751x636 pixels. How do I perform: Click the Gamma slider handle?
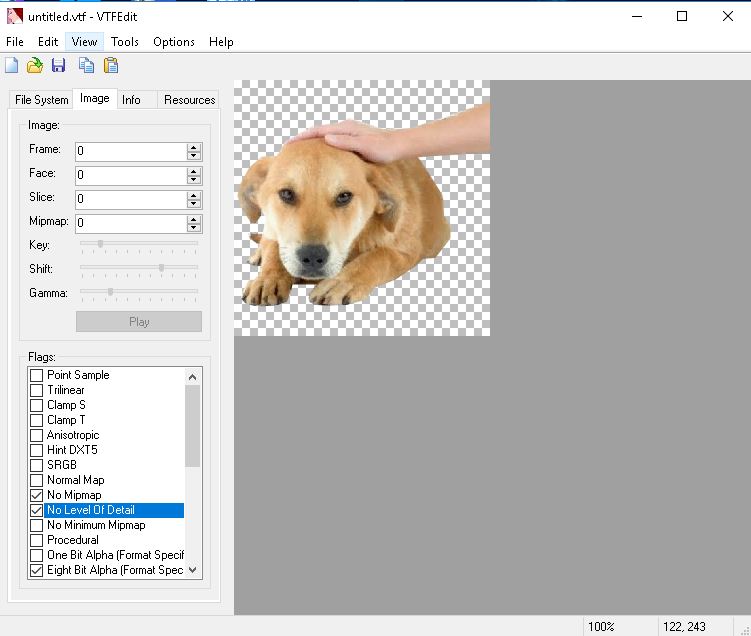click(111, 292)
